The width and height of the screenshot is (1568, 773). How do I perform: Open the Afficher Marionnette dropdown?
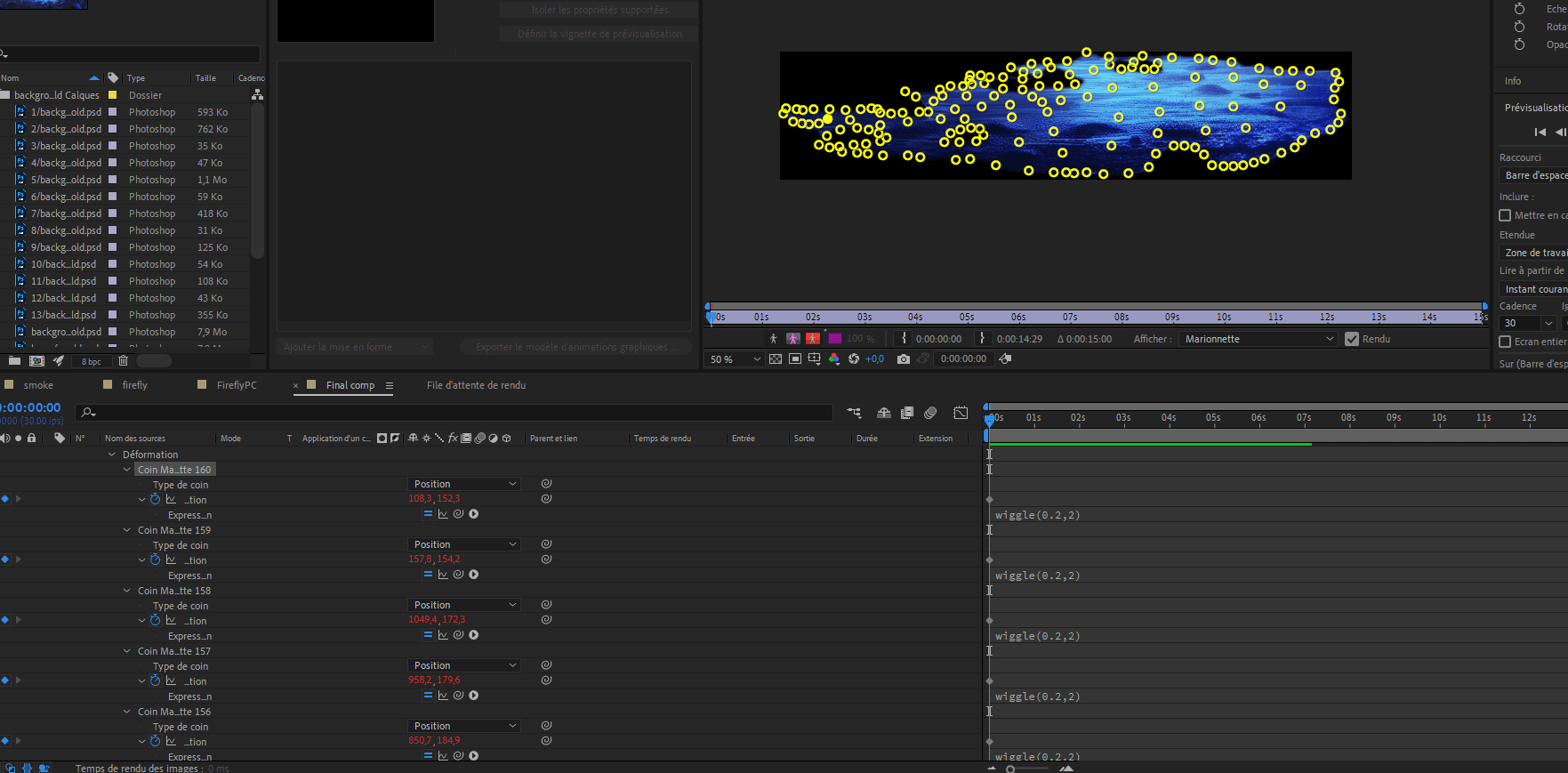click(1258, 339)
